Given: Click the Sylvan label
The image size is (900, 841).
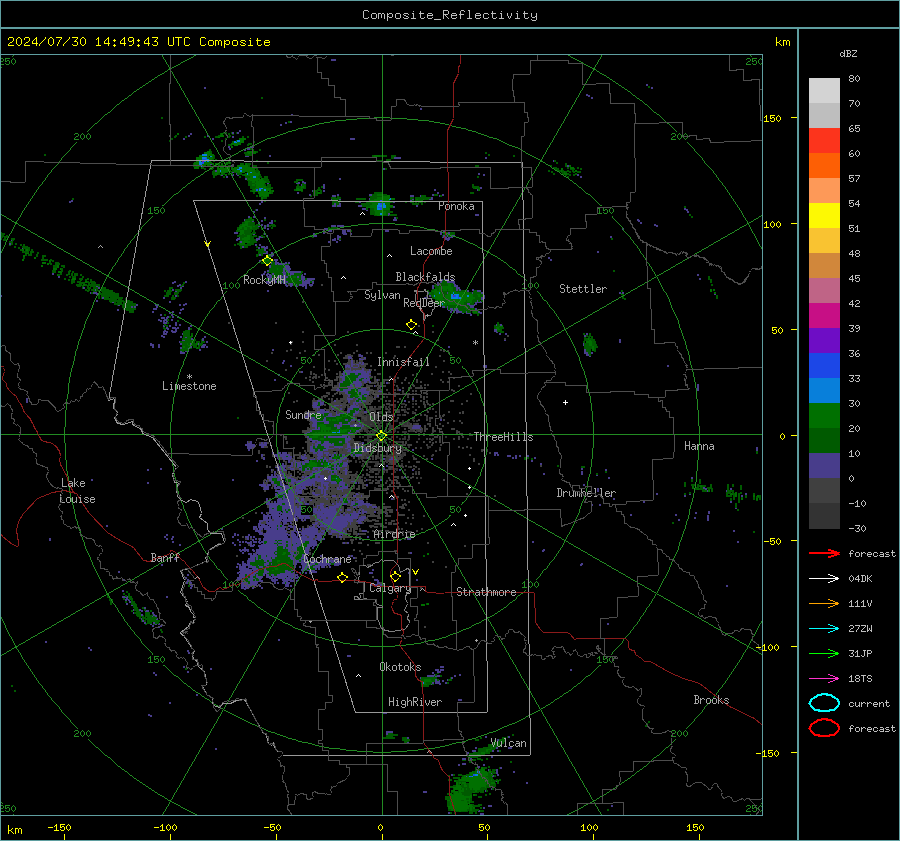Looking at the screenshot, I should coord(382,295).
